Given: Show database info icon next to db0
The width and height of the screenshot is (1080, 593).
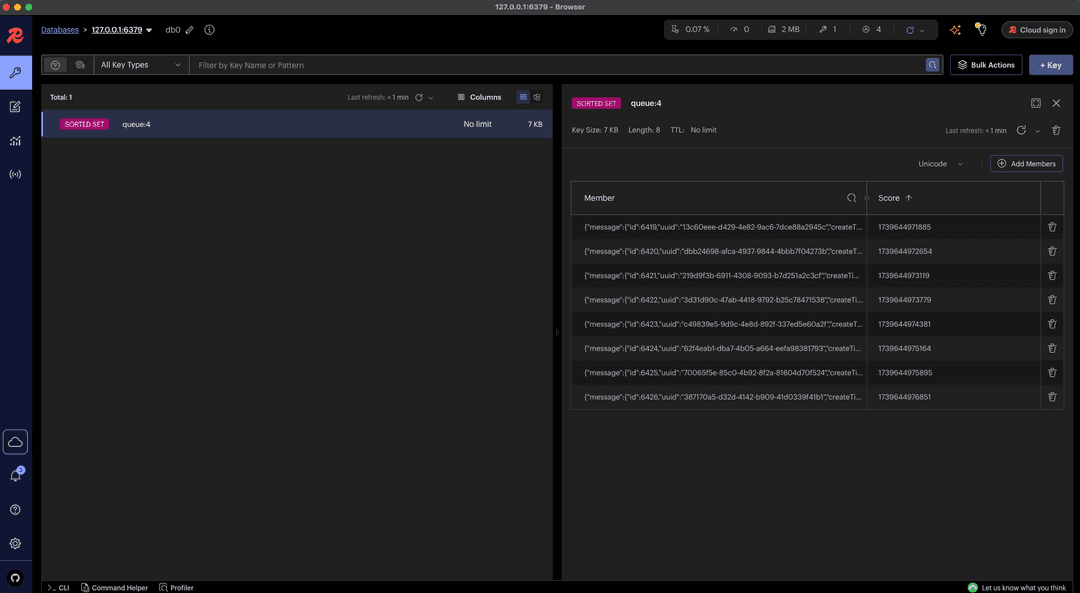Looking at the screenshot, I should tap(209, 30).
